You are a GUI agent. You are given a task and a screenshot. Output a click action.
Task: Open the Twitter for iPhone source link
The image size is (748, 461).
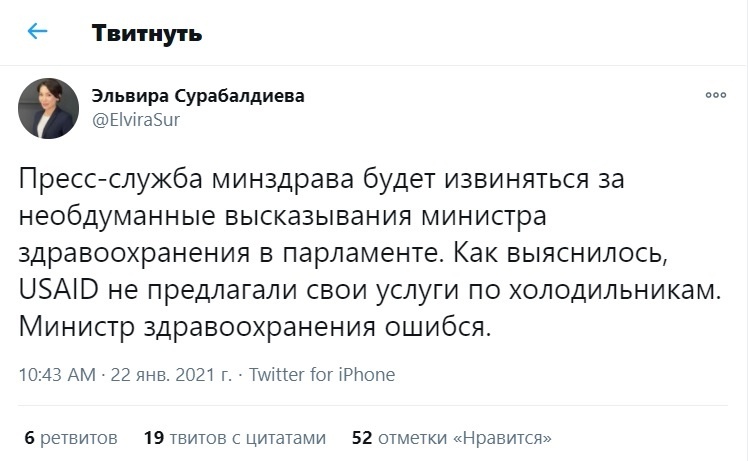322,375
